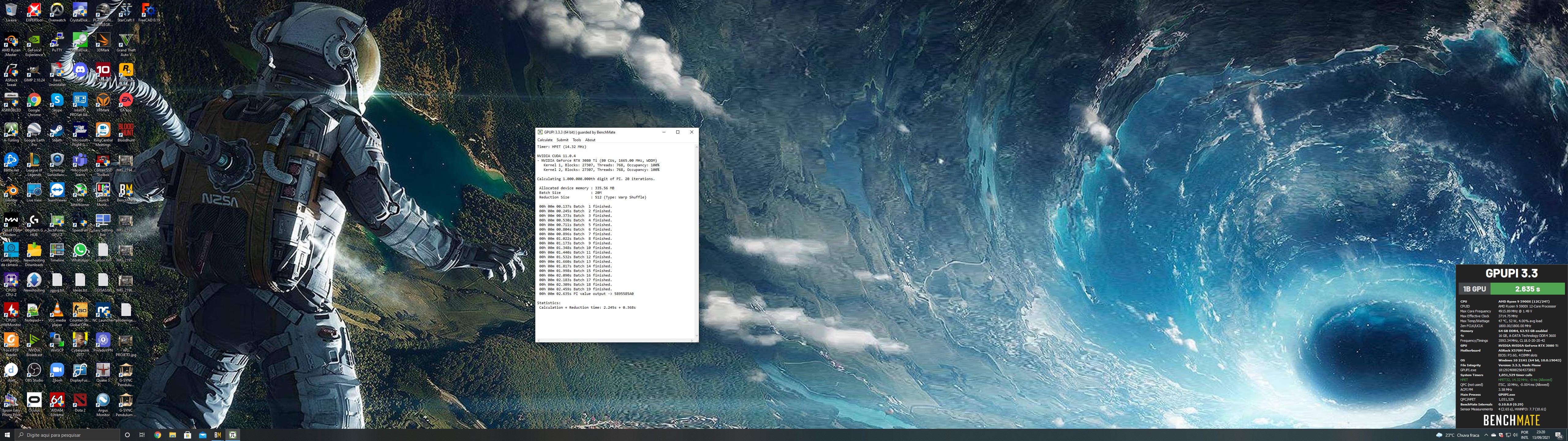
Task: Open Task View on the taskbar
Action: tap(142, 435)
